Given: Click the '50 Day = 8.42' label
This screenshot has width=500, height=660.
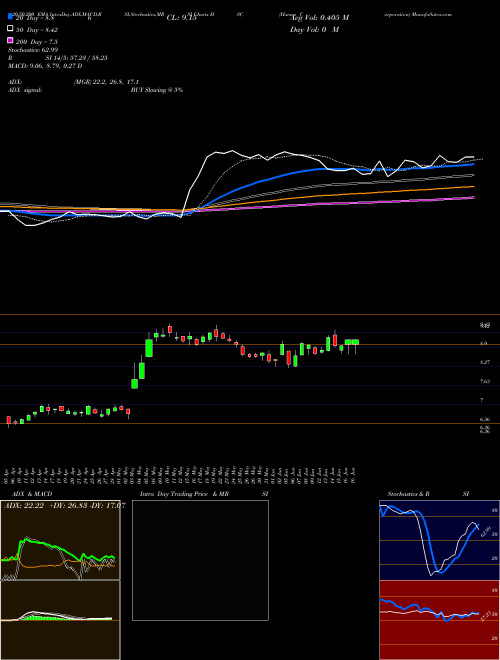Looking at the screenshot, I should [37, 30].
